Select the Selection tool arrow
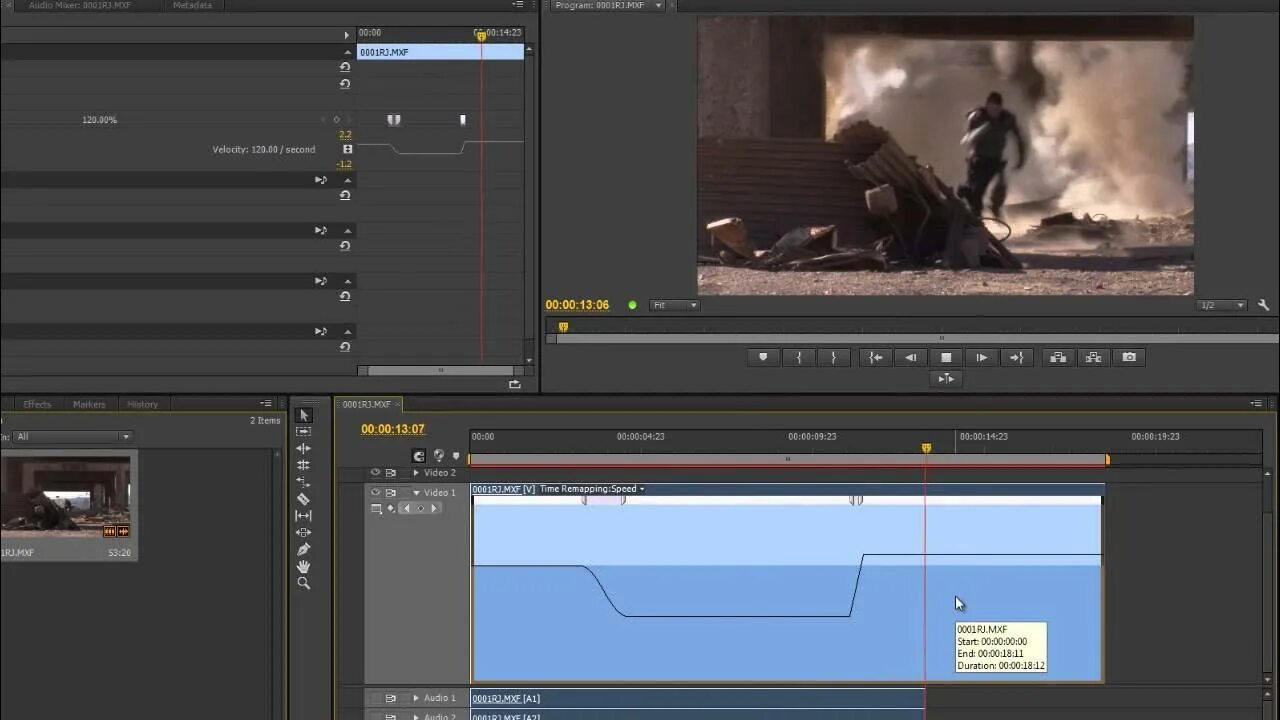Image resolution: width=1280 pixels, height=720 pixels. (304, 415)
